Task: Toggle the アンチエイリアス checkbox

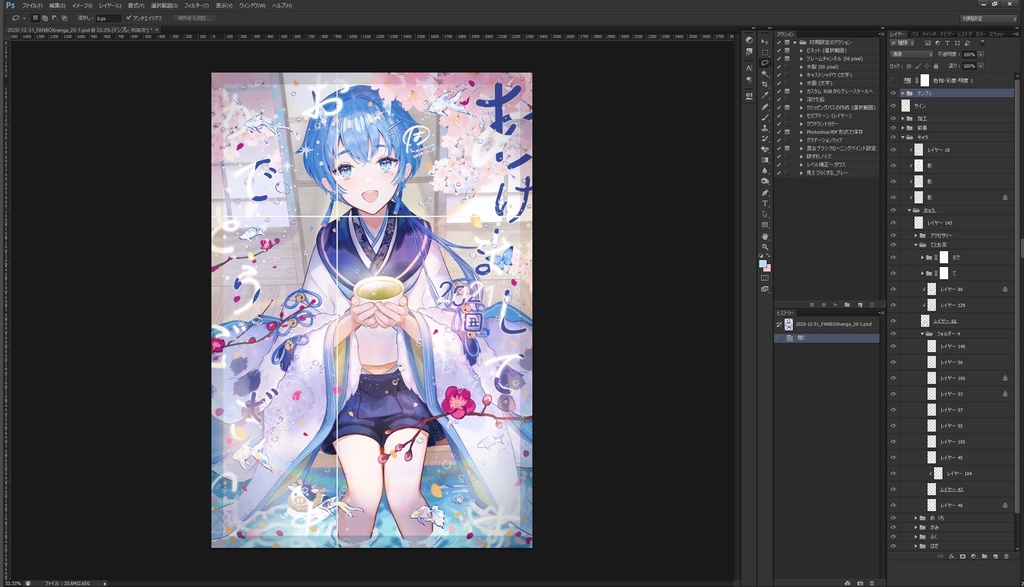Action: pyautogui.click(x=129, y=18)
